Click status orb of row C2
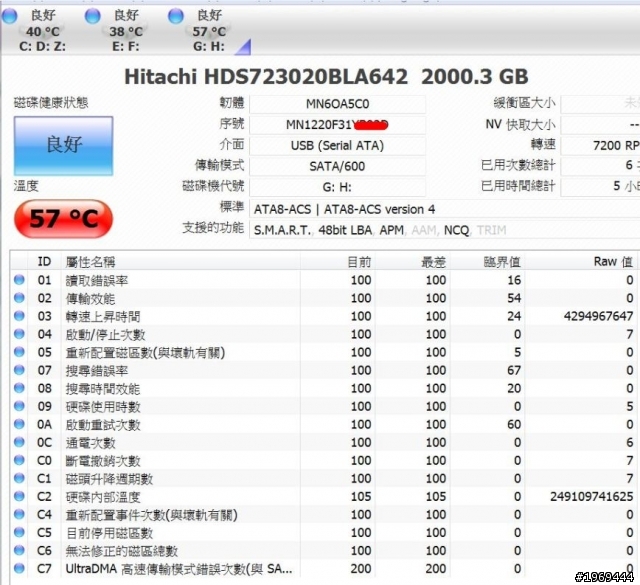Screen dimensions: 640x585 tap(19, 496)
